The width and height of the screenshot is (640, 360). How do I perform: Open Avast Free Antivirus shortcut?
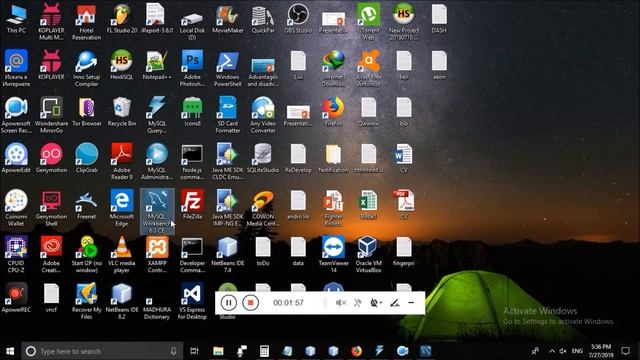pos(369,68)
